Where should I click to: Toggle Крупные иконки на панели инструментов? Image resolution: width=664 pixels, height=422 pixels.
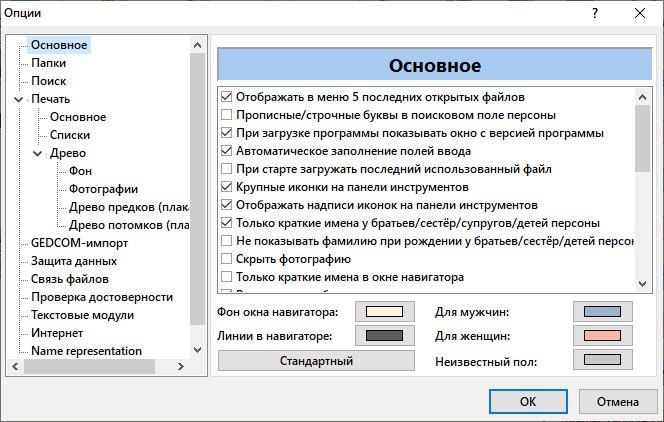[x=227, y=187]
